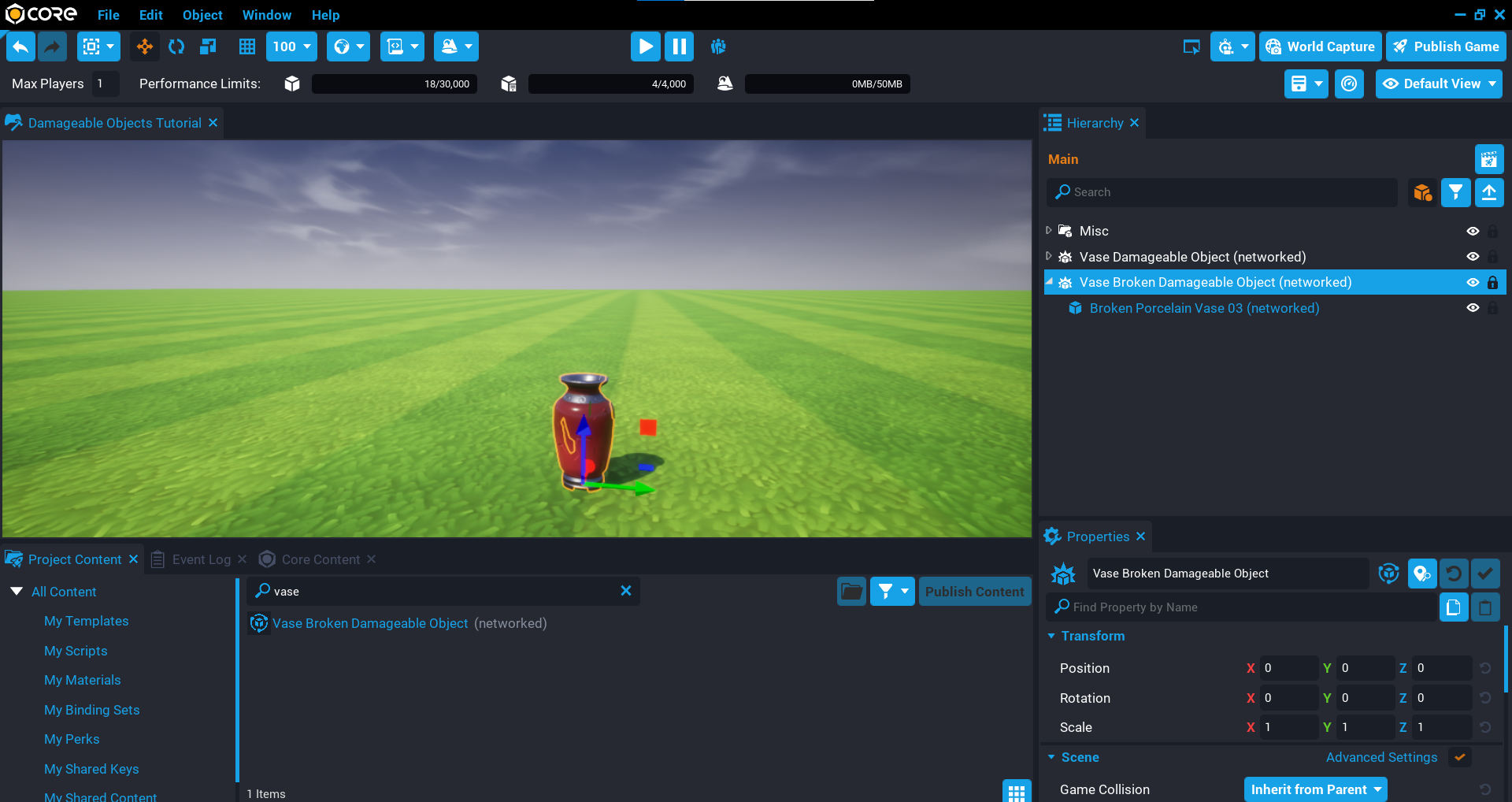Switch to the Core Content tab

point(321,559)
